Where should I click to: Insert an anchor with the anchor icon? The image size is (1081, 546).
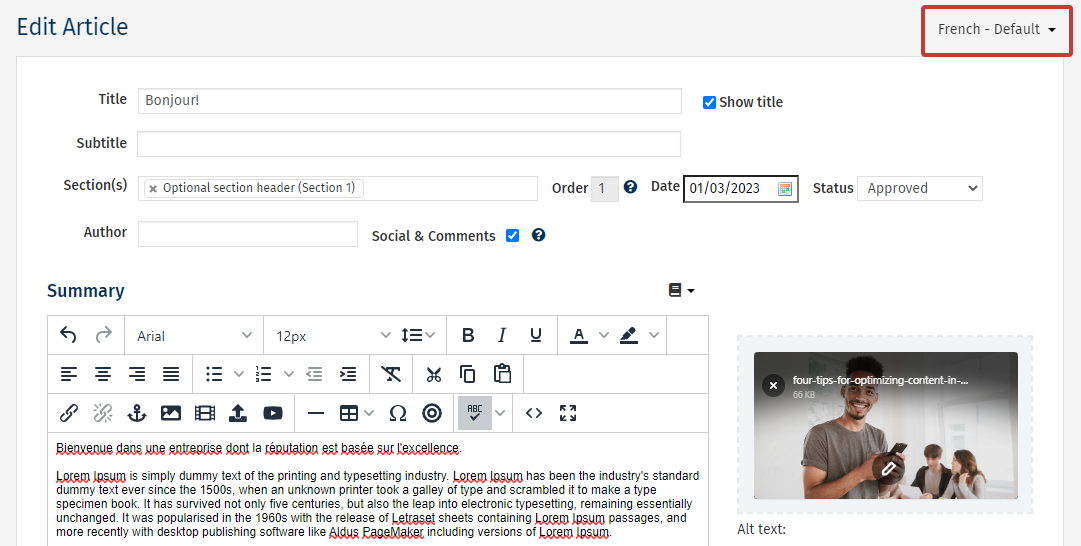[x=137, y=413]
